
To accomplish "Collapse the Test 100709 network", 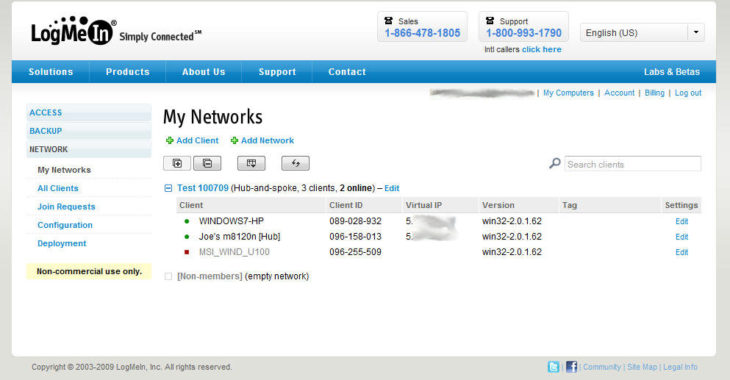I will [x=168, y=188].
